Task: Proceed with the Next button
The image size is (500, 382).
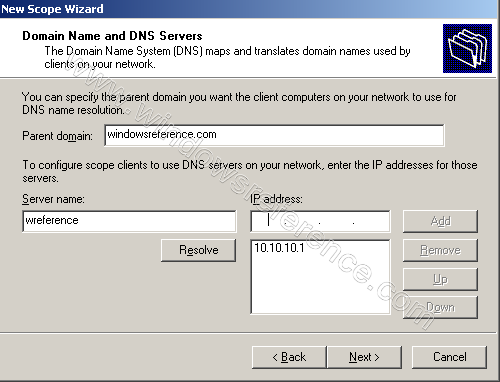Action: coord(364,357)
